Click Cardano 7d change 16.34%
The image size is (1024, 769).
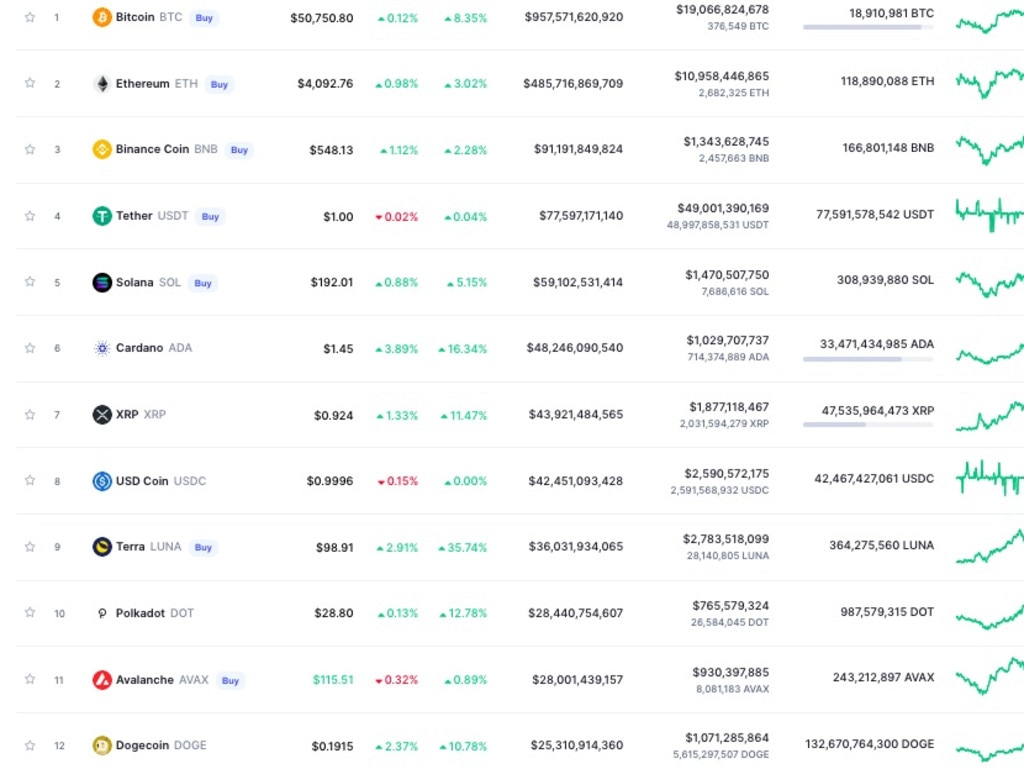(x=463, y=349)
